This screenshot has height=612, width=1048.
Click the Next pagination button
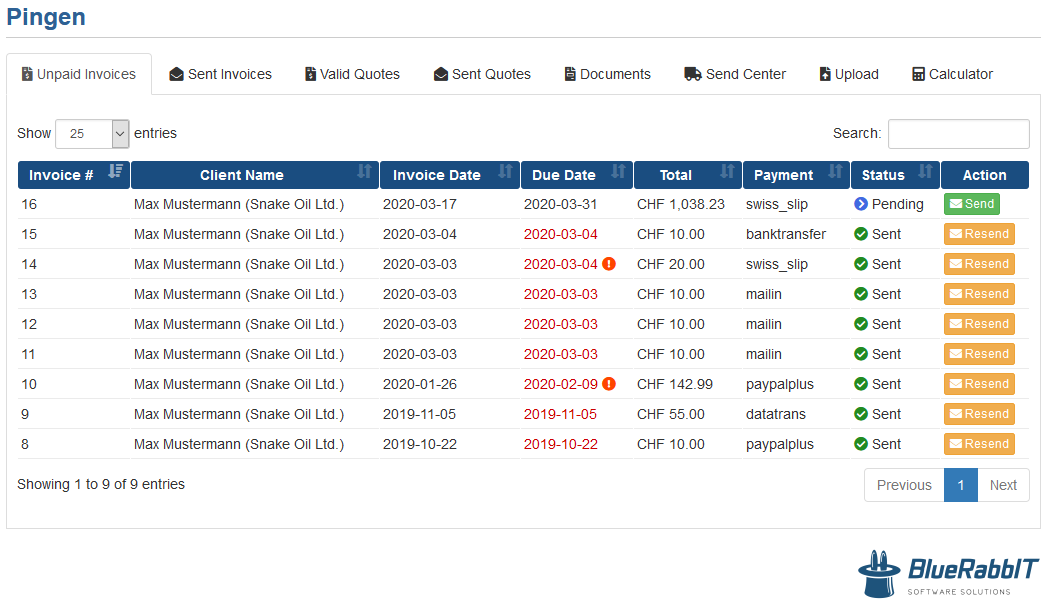pos(1003,484)
